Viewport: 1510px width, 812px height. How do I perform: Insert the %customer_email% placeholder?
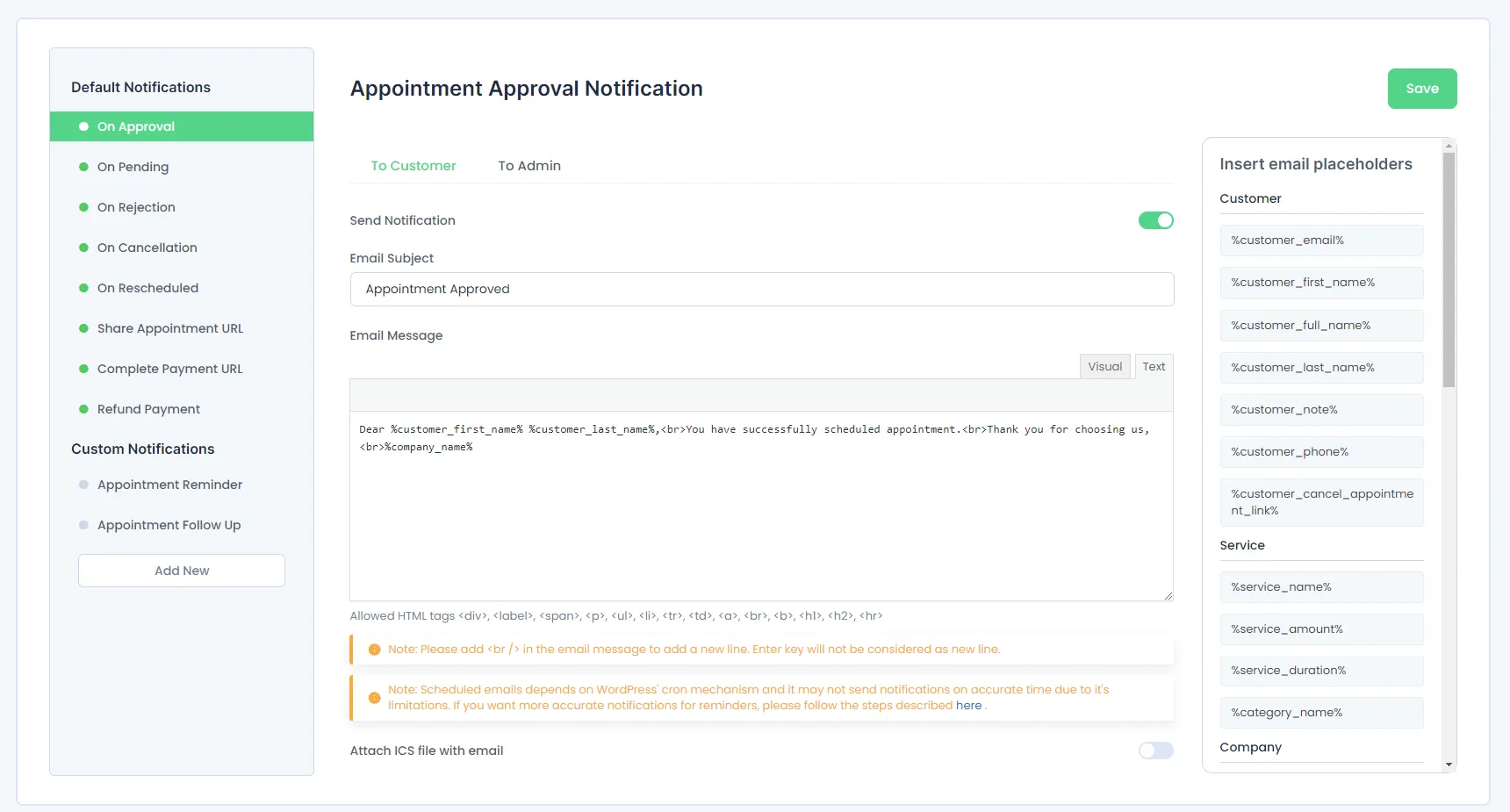pyautogui.click(x=1321, y=241)
